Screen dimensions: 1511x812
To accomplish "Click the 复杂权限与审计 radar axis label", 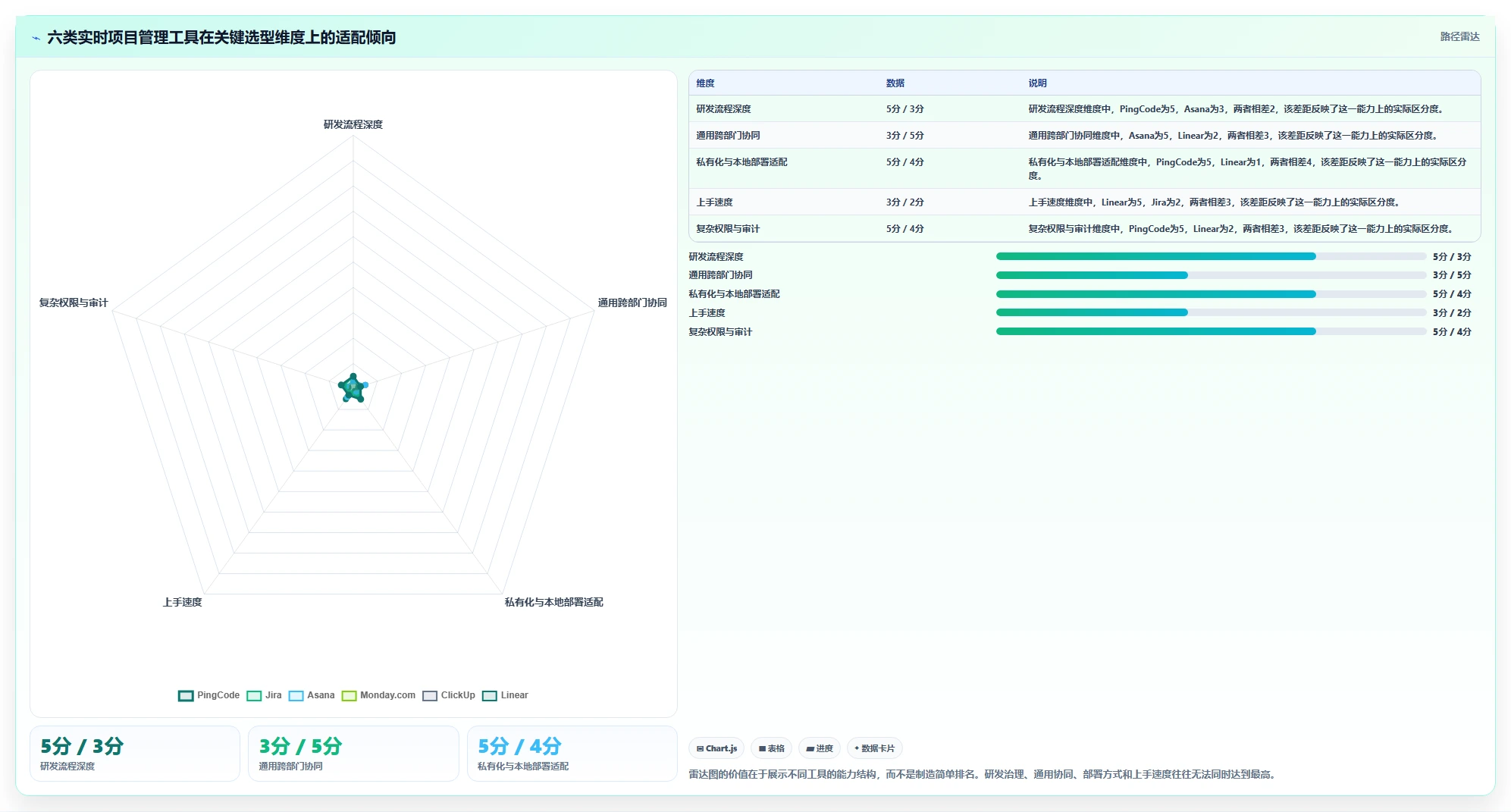I will (74, 303).
